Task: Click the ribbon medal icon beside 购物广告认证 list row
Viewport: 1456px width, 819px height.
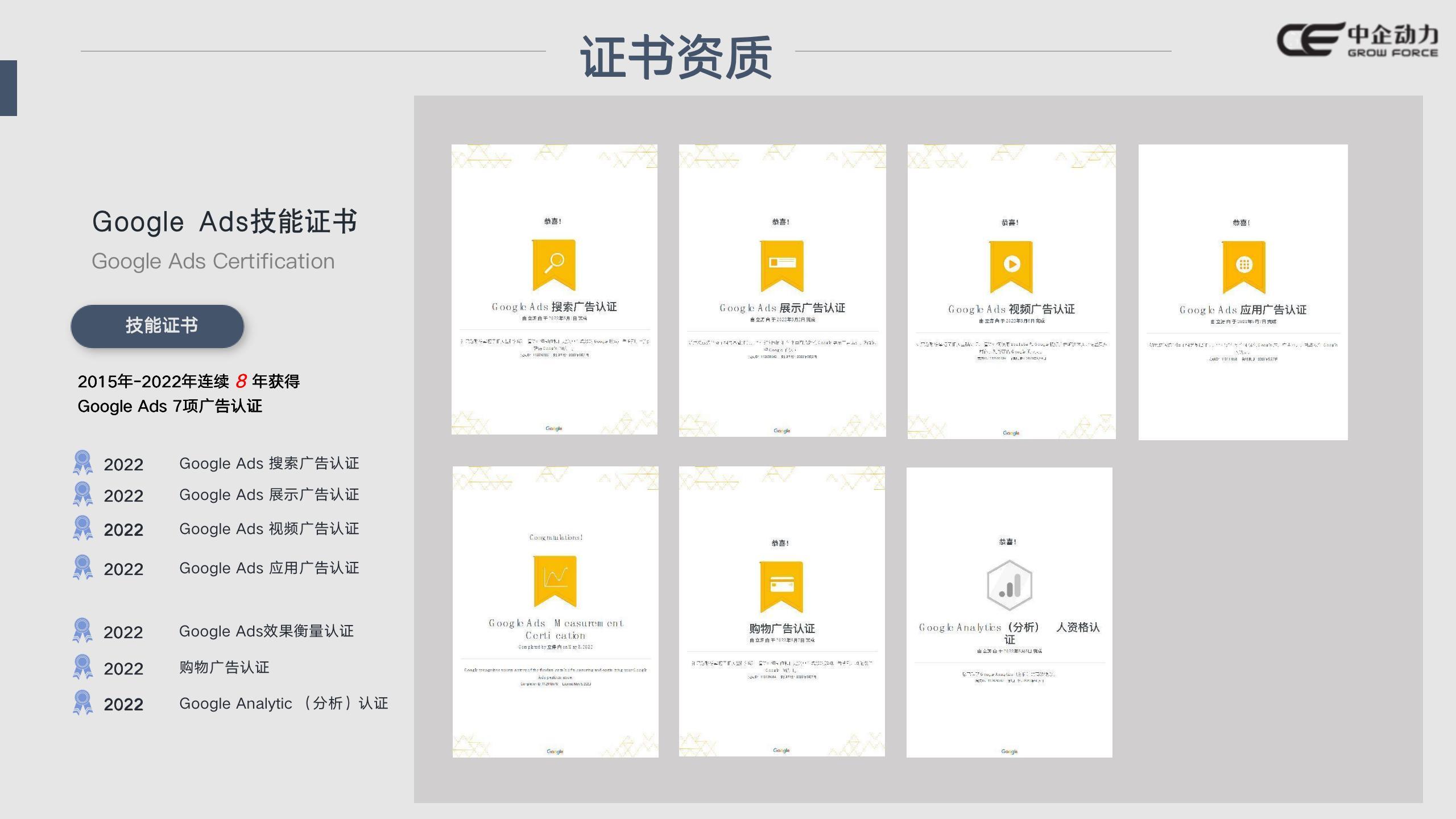Action: tap(82, 667)
